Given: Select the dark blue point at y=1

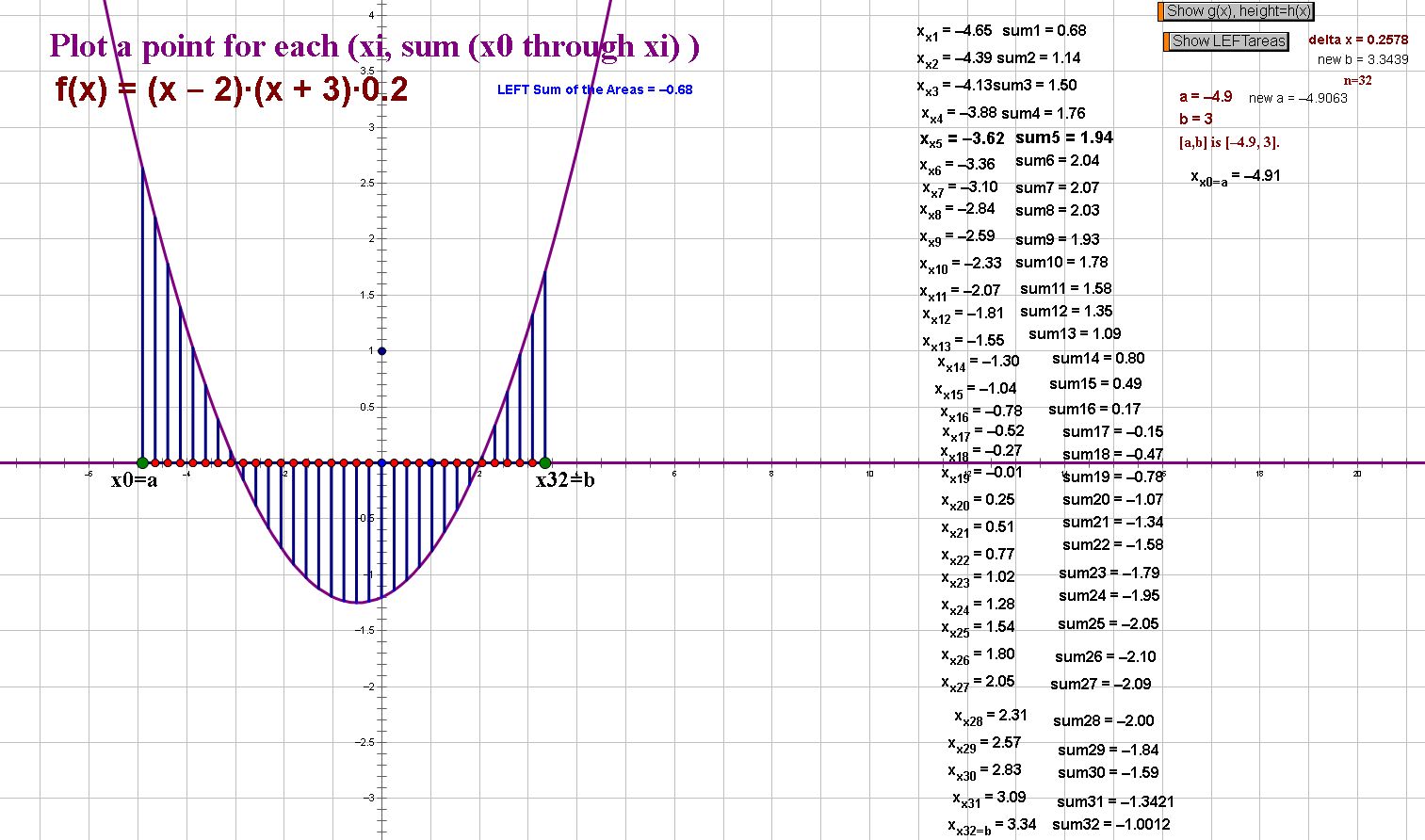Looking at the screenshot, I should click(x=381, y=351).
